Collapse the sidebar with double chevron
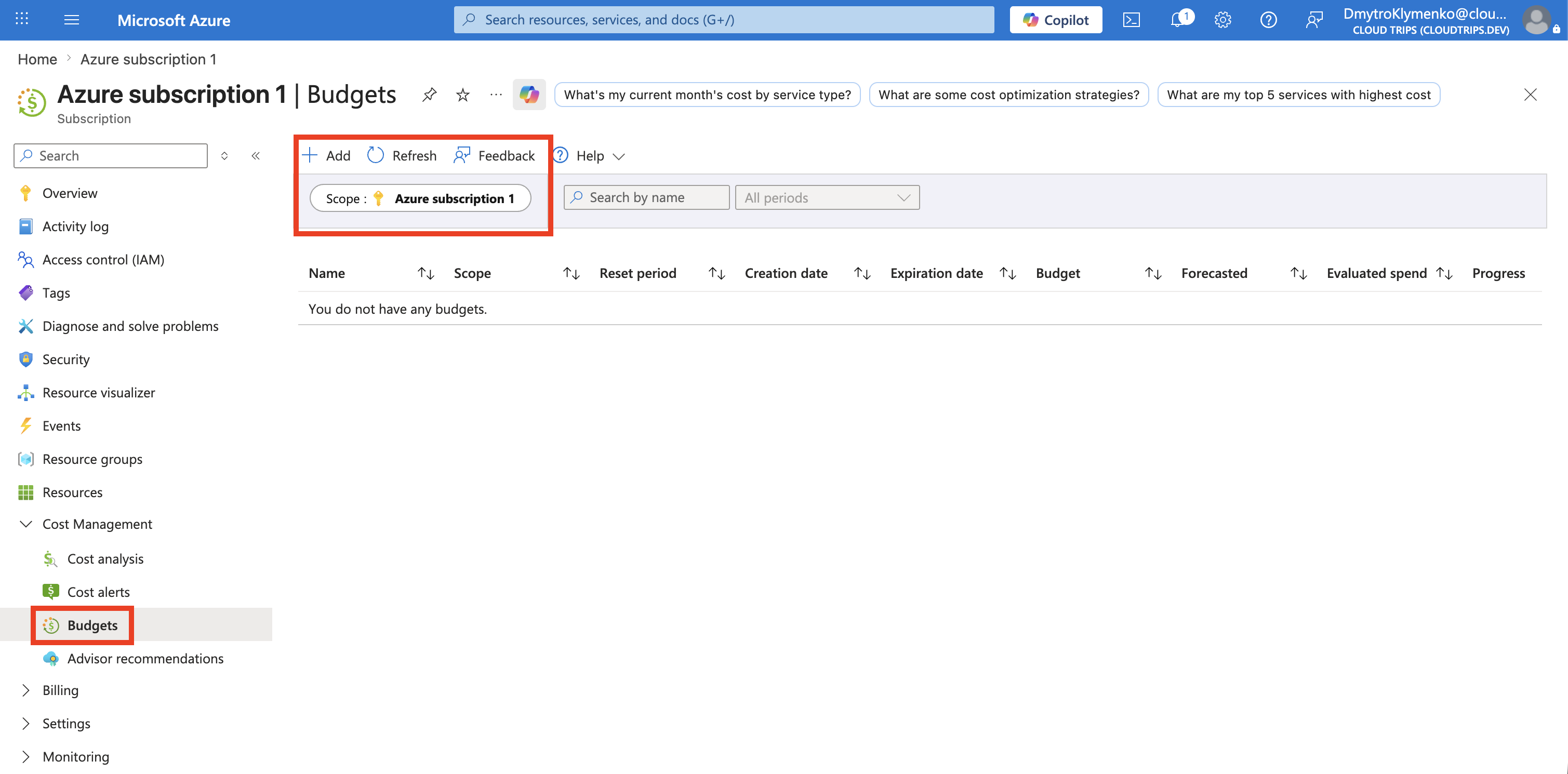The image size is (1568, 774). 256,156
